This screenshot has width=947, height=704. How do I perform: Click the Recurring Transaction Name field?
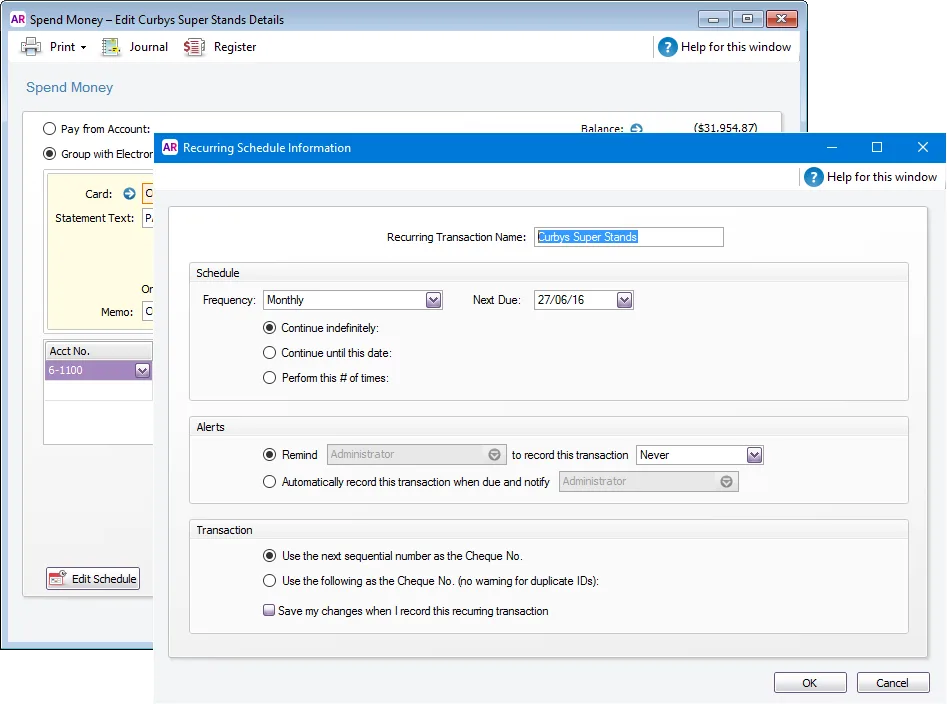coord(629,237)
